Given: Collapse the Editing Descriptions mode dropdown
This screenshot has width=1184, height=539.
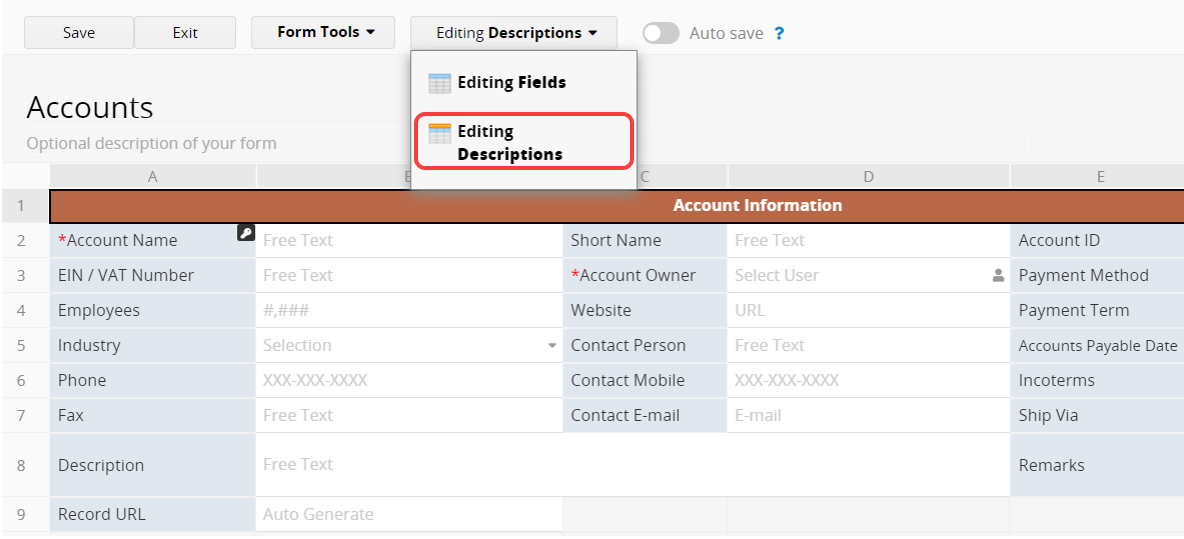Looking at the screenshot, I should pyautogui.click(x=514, y=33).
